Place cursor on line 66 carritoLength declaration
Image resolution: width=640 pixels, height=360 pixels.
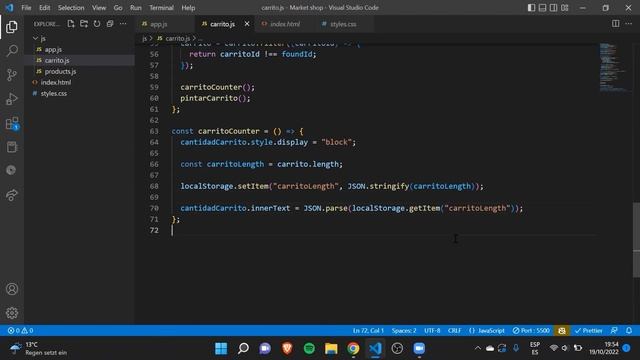pyautogui.click(x=261, y=164)
